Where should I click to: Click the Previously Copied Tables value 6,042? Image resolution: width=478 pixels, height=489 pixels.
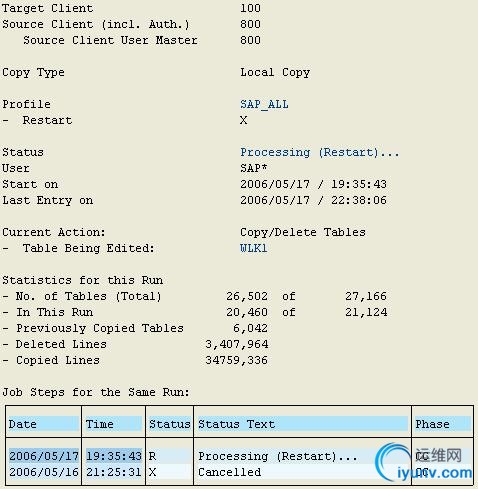[x=250, y=328]
